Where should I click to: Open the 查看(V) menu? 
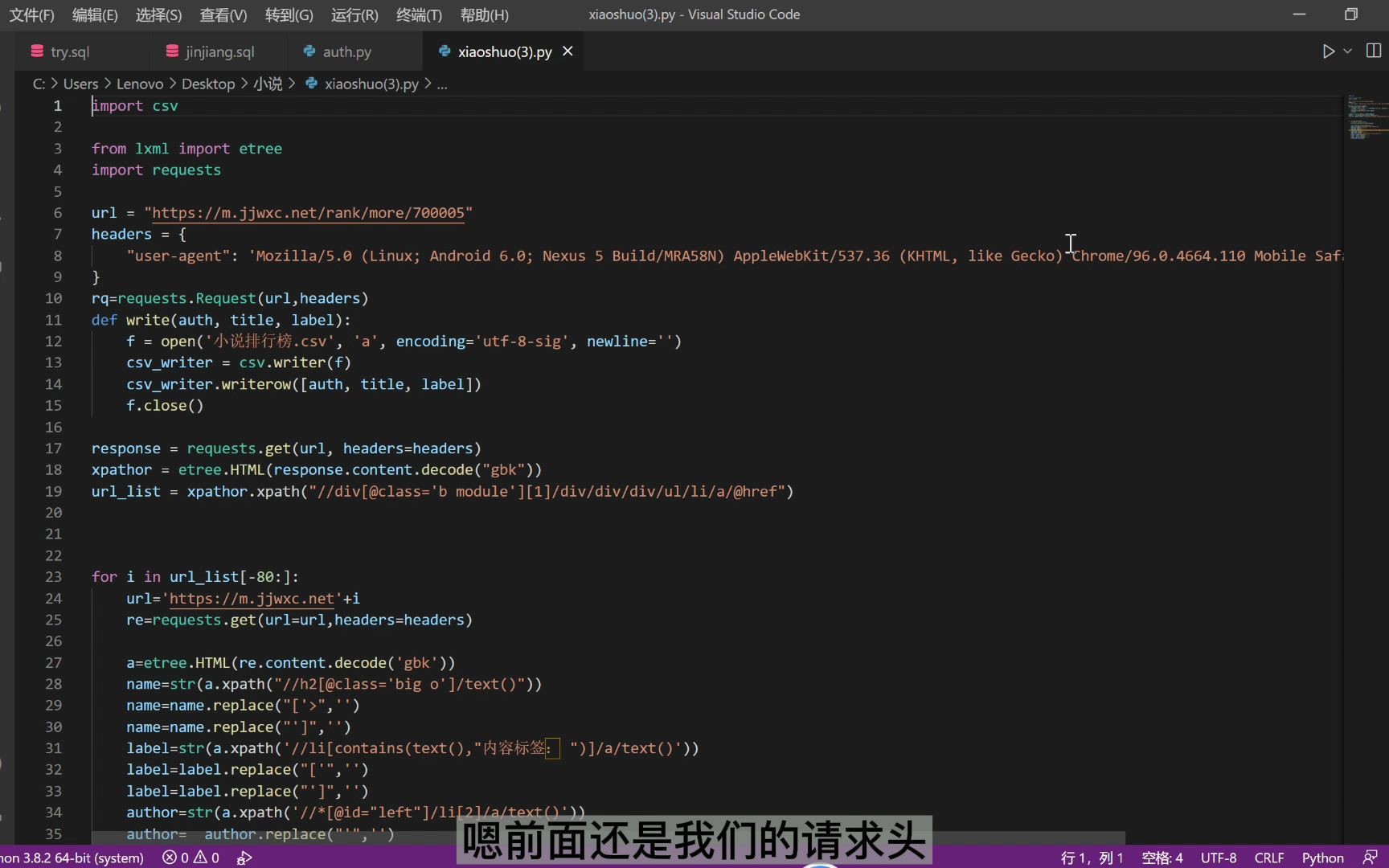click(x=223, y=14)
